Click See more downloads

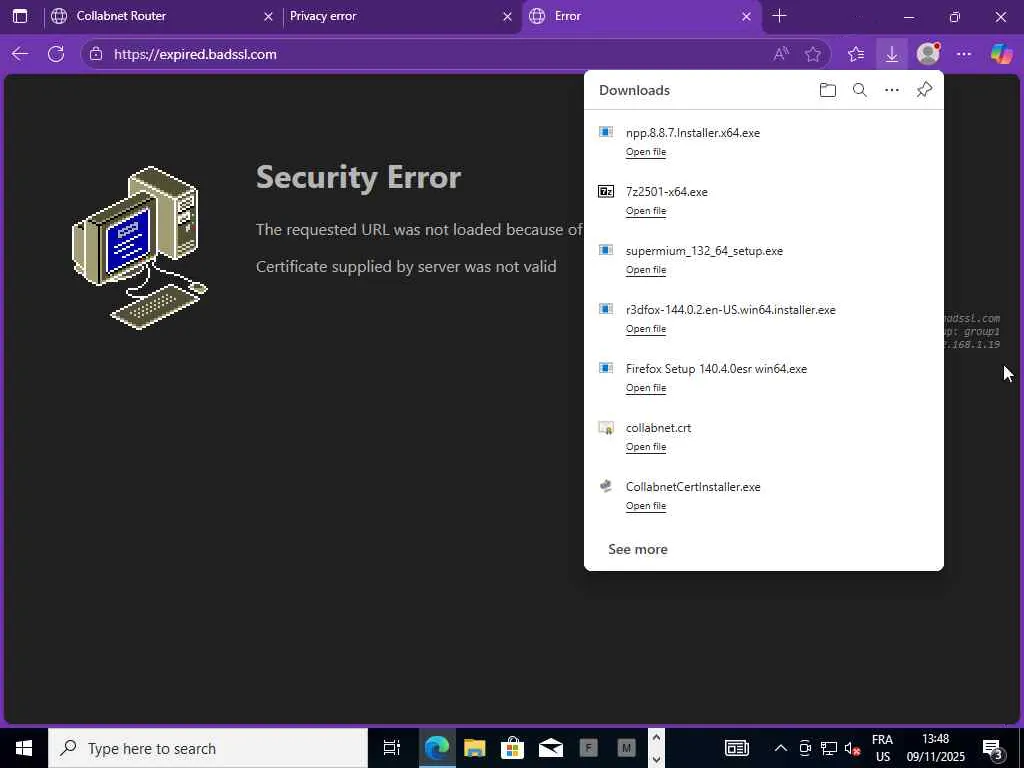click(638, 549)
